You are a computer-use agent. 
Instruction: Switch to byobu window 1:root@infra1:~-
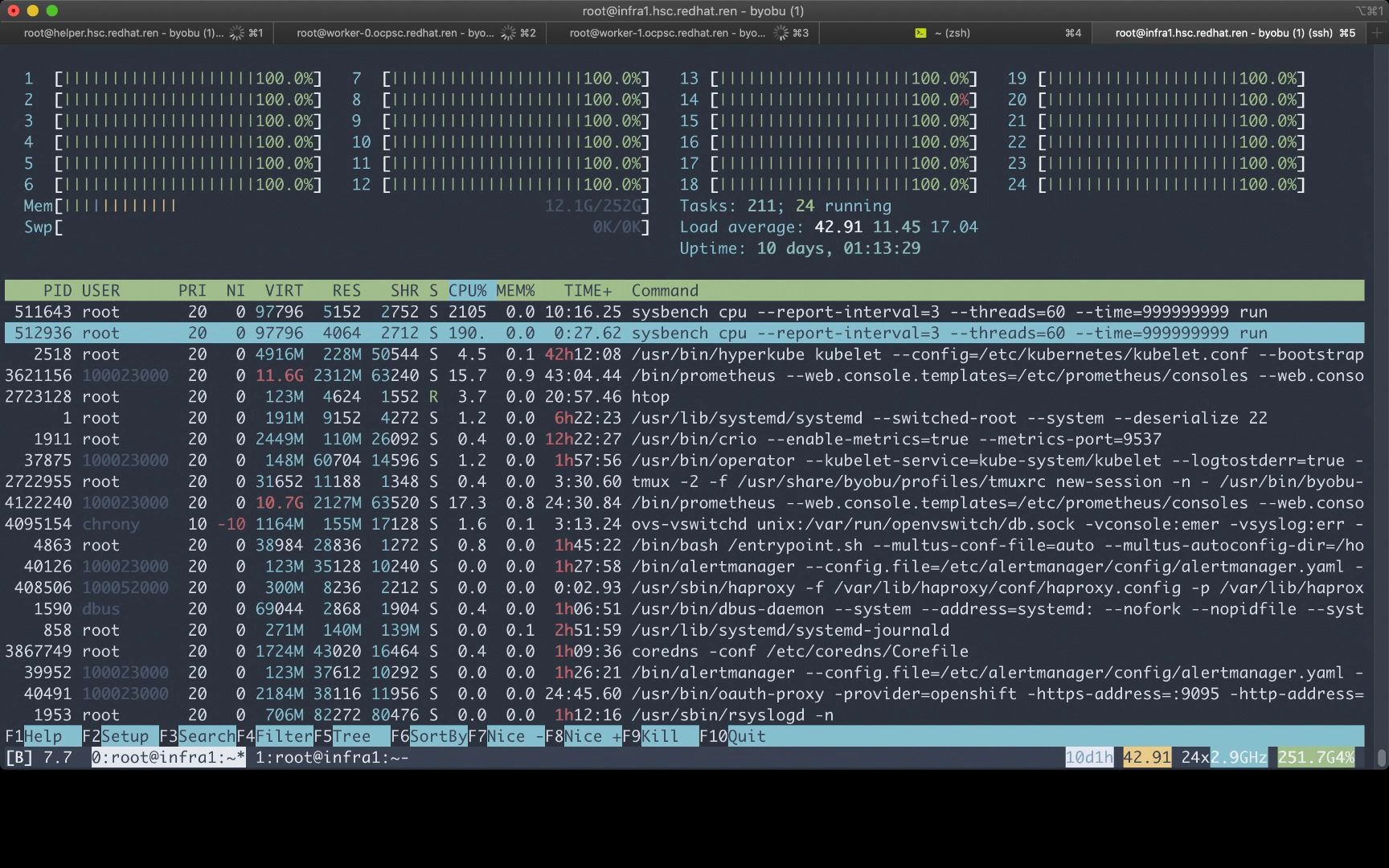[x=332, y=757]
